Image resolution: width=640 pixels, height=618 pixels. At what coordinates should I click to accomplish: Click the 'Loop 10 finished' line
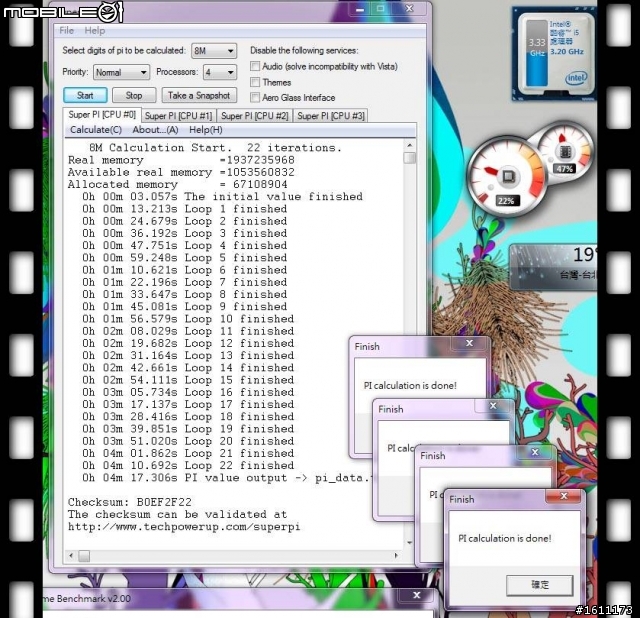click(x=188, y=319)
